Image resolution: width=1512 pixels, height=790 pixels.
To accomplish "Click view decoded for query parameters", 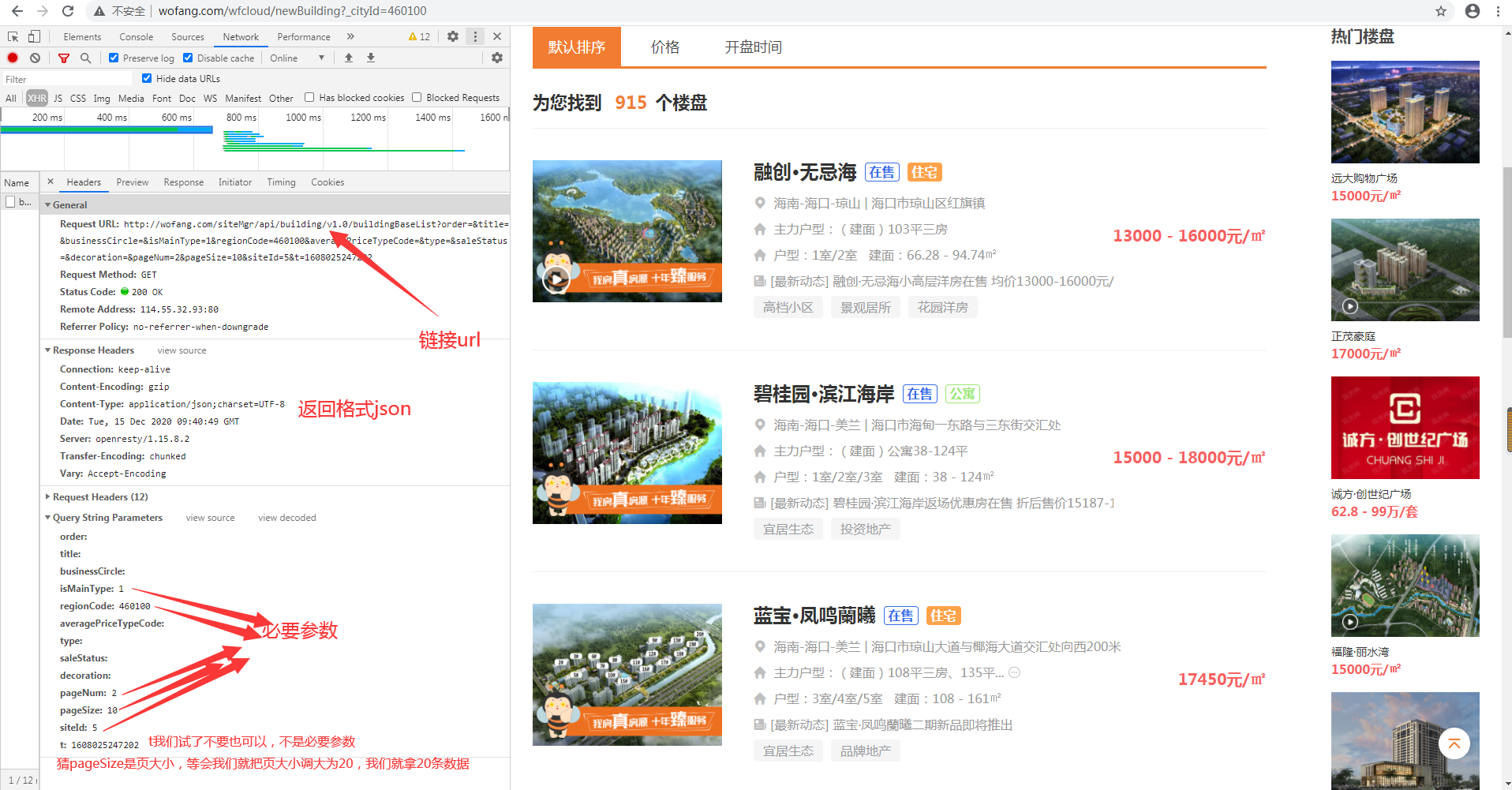I will [287, 518].
